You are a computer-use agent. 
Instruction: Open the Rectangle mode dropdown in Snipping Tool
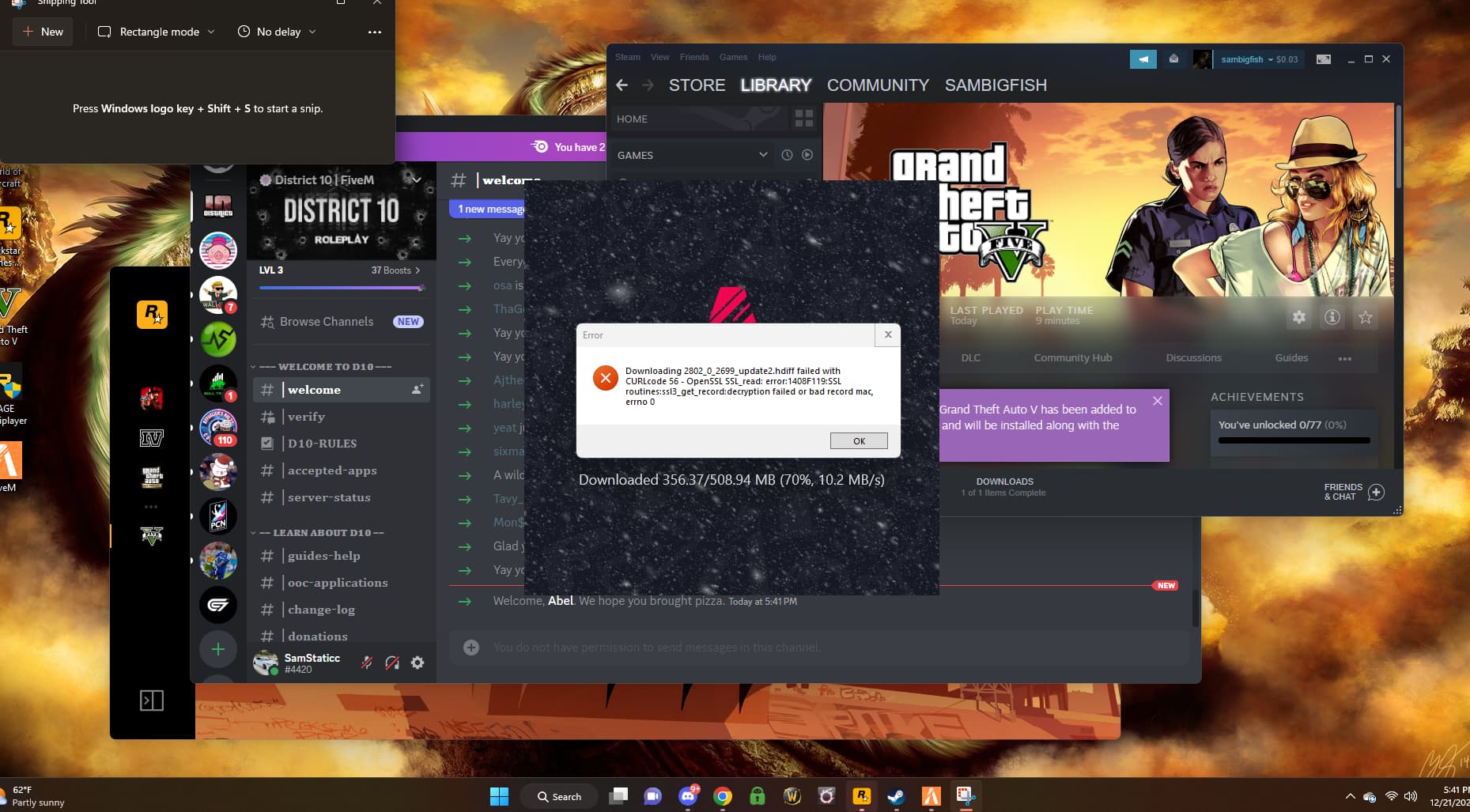click(156, 32)
